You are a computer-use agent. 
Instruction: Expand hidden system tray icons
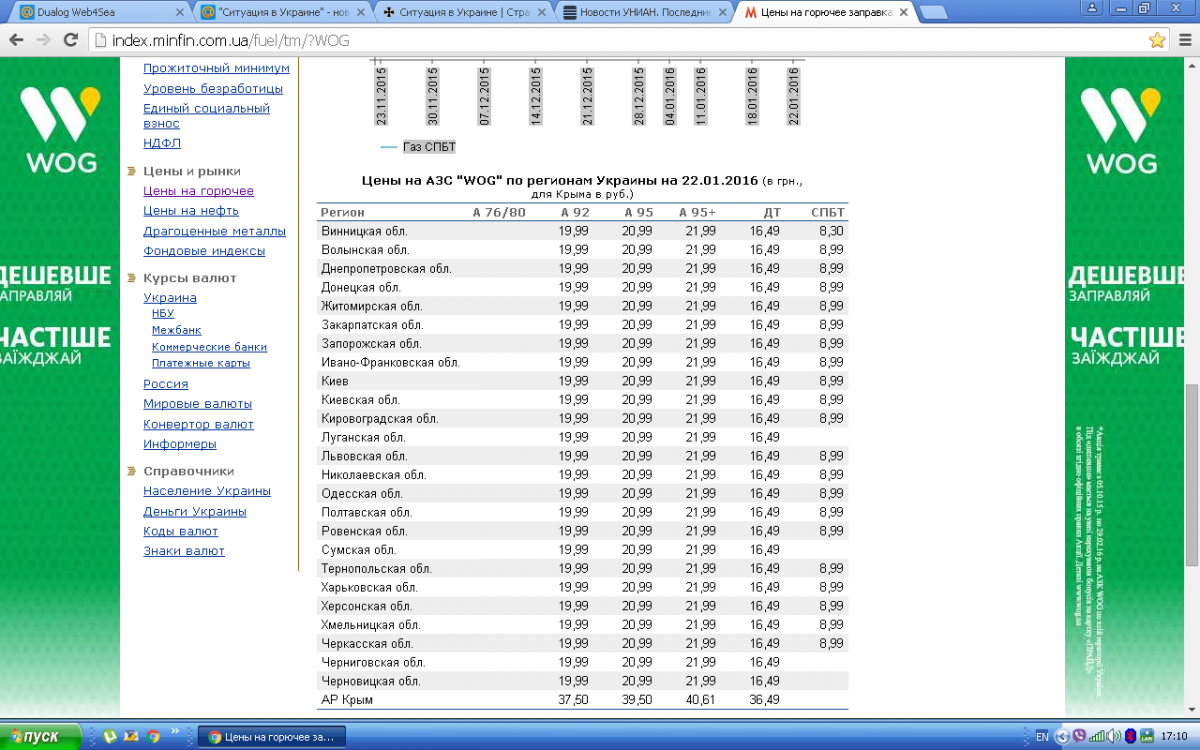click(1063, 737)
